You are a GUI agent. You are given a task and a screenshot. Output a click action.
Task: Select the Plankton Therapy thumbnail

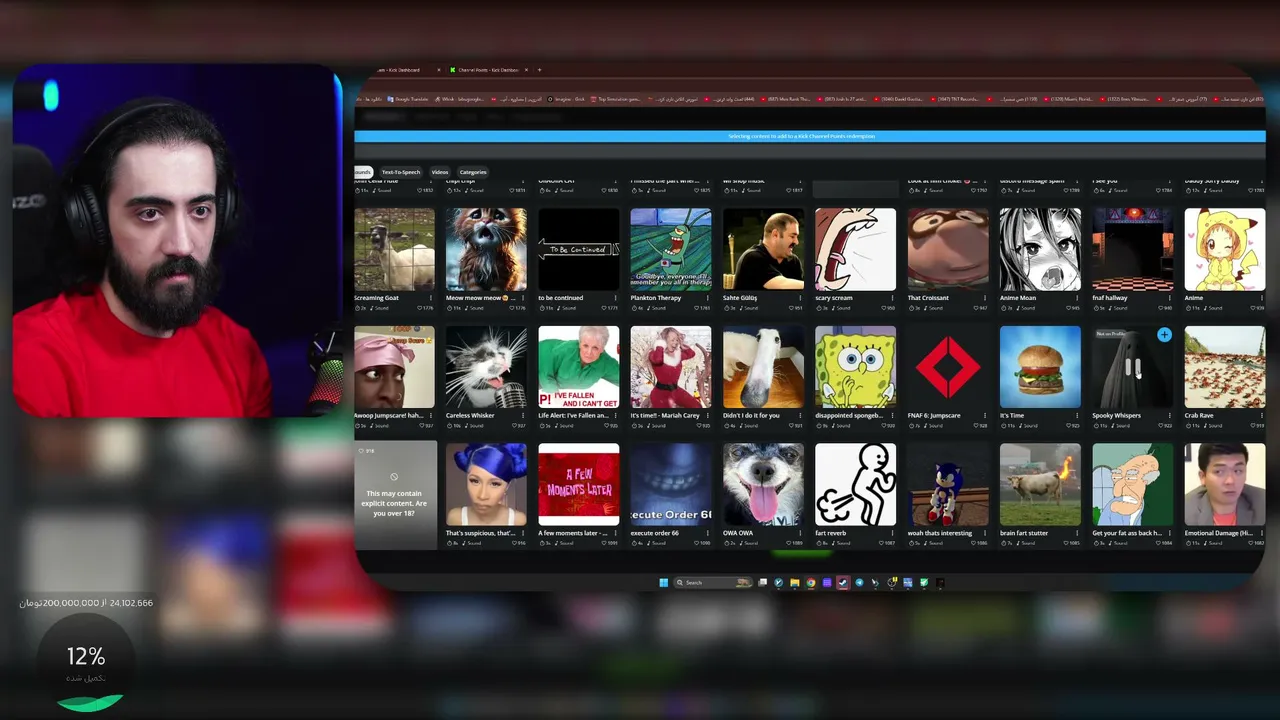tap(671, 249)
